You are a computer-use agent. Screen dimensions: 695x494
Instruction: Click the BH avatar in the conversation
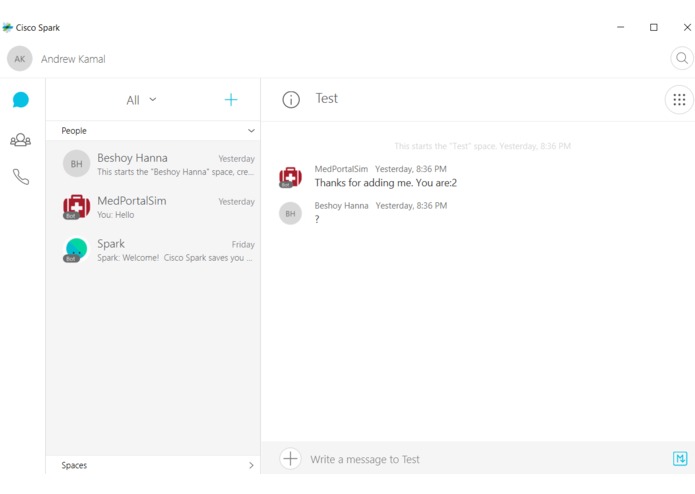(290, 214)
